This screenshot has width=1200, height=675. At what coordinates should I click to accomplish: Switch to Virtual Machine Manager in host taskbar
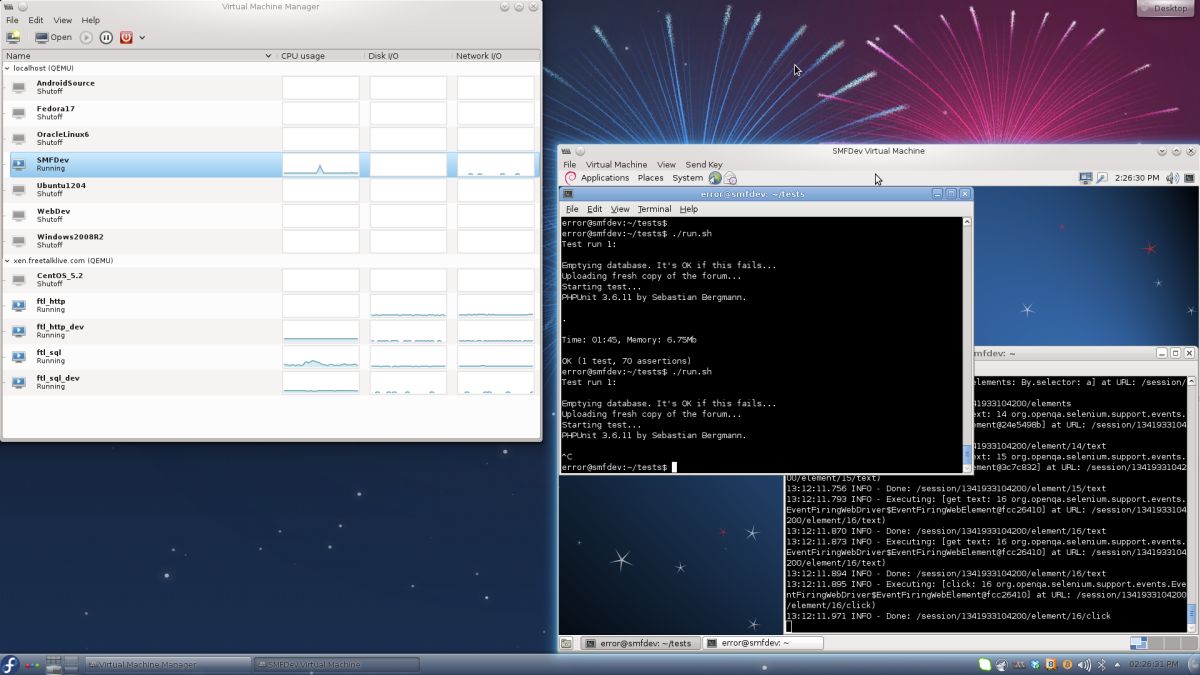[x=167, y=664]
